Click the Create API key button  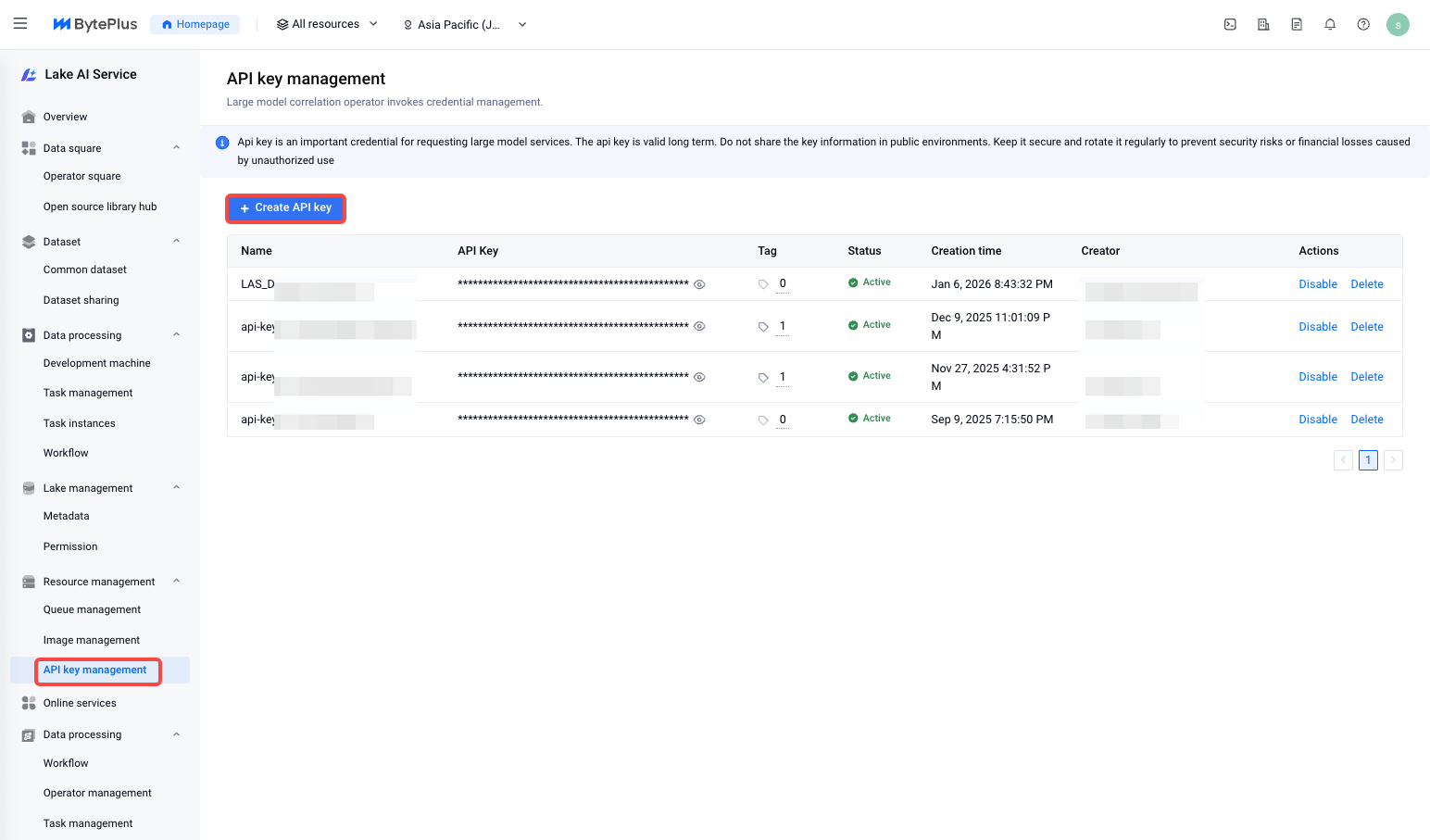(285, 208)
